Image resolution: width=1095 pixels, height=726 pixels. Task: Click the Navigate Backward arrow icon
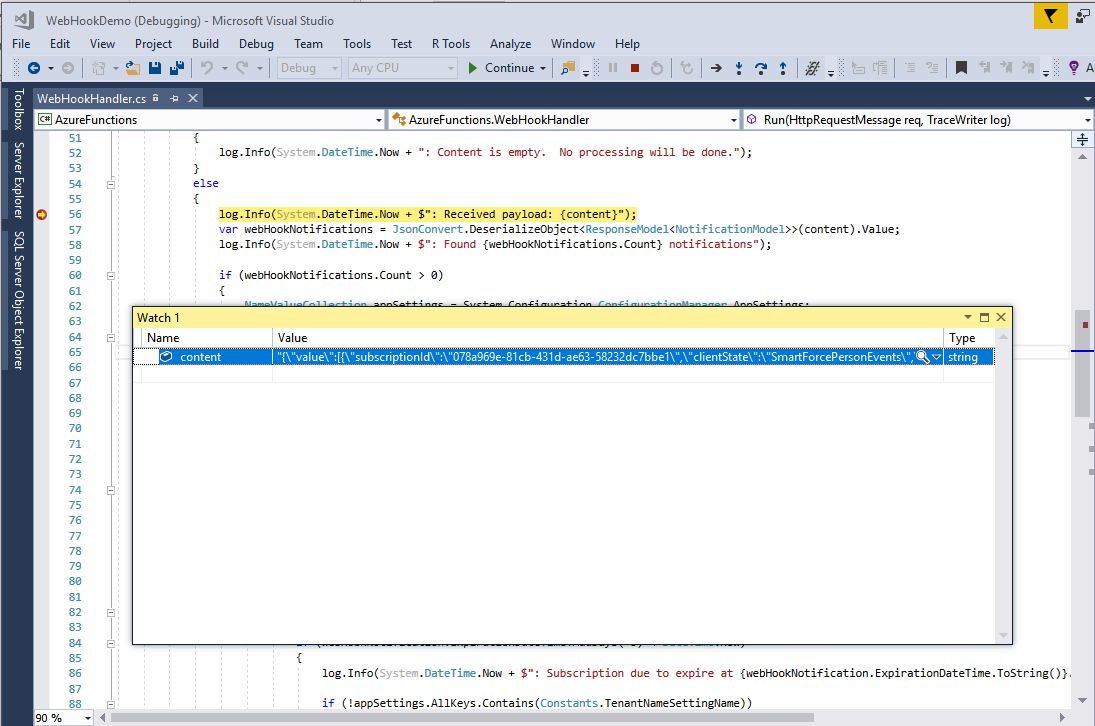34,68
